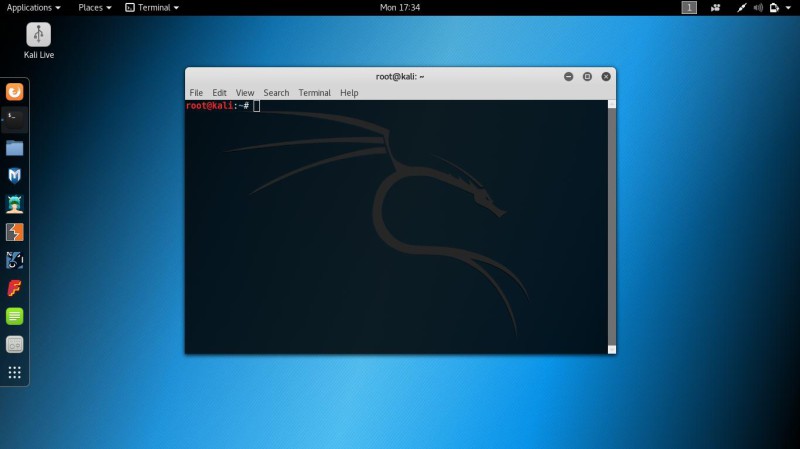This screenshot has height=449, width=800.
Task: Open the Kali Live desktop icon
Action: pyautogui.click(x=39, y=41)
